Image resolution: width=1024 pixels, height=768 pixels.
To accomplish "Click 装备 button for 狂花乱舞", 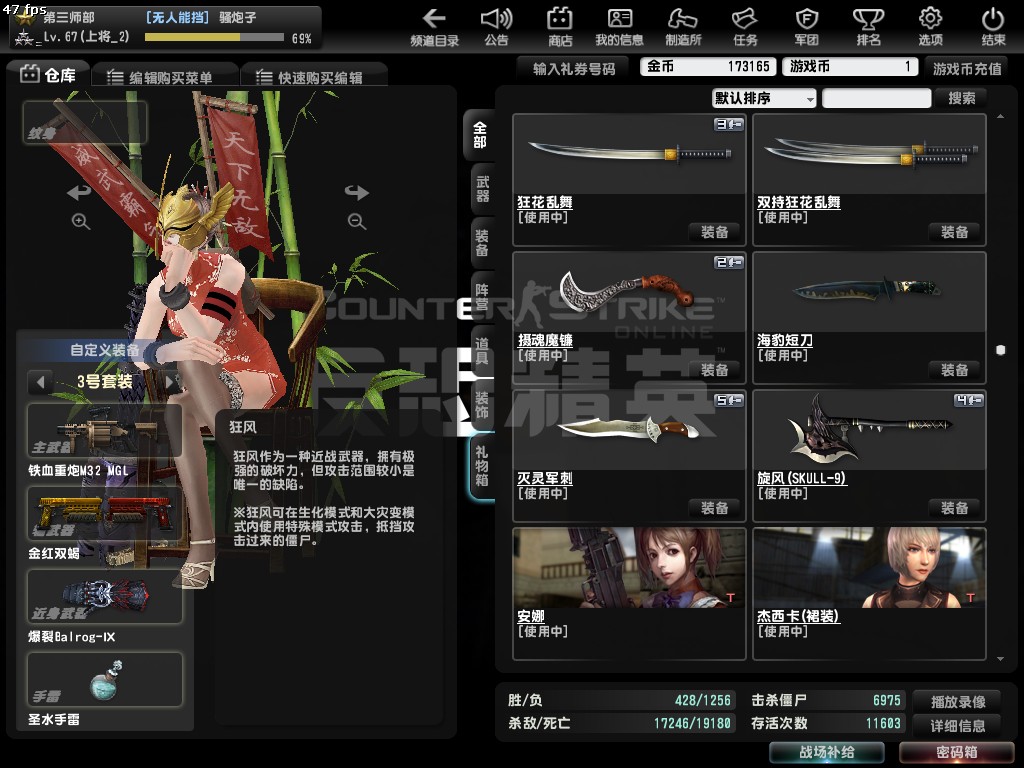I will click(714, 232).
